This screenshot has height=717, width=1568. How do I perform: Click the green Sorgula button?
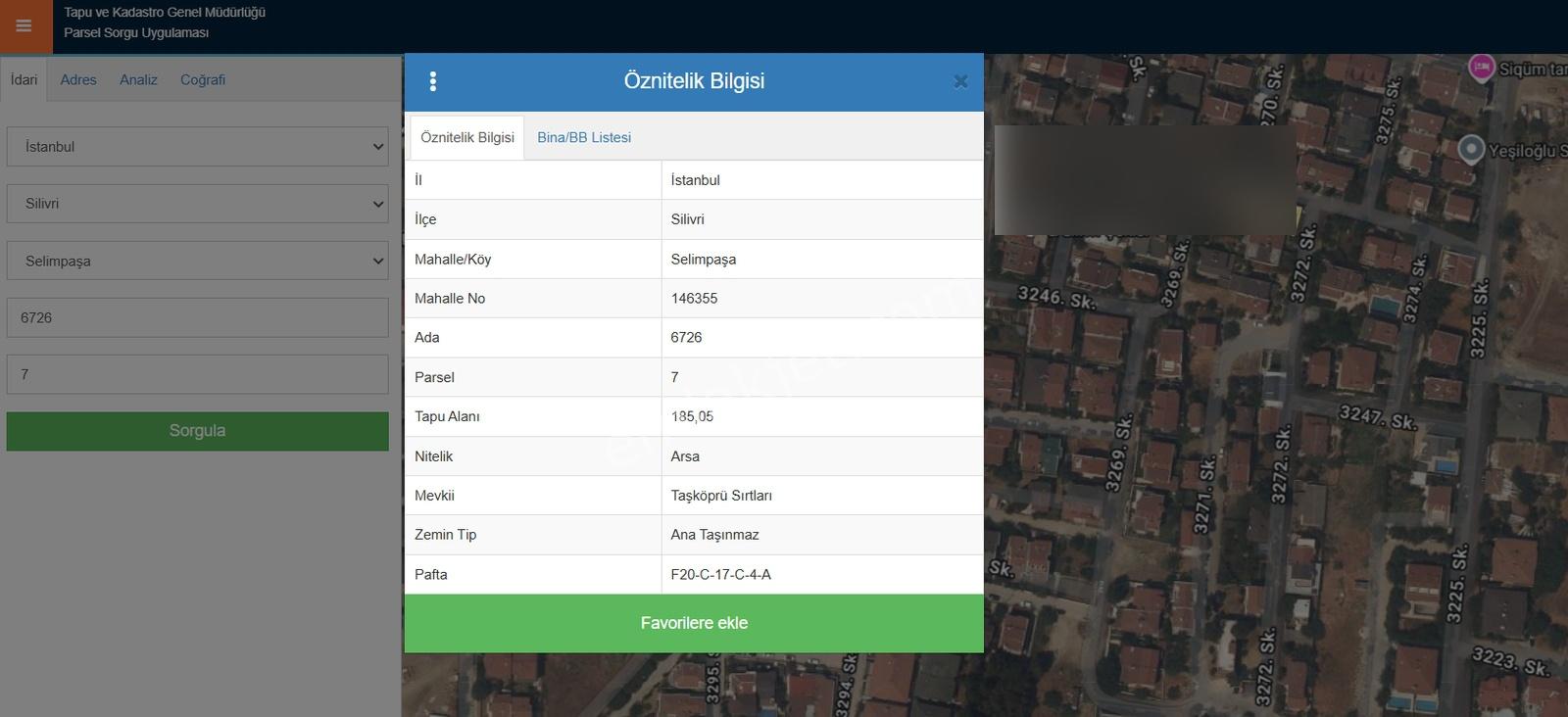point(198,431)
